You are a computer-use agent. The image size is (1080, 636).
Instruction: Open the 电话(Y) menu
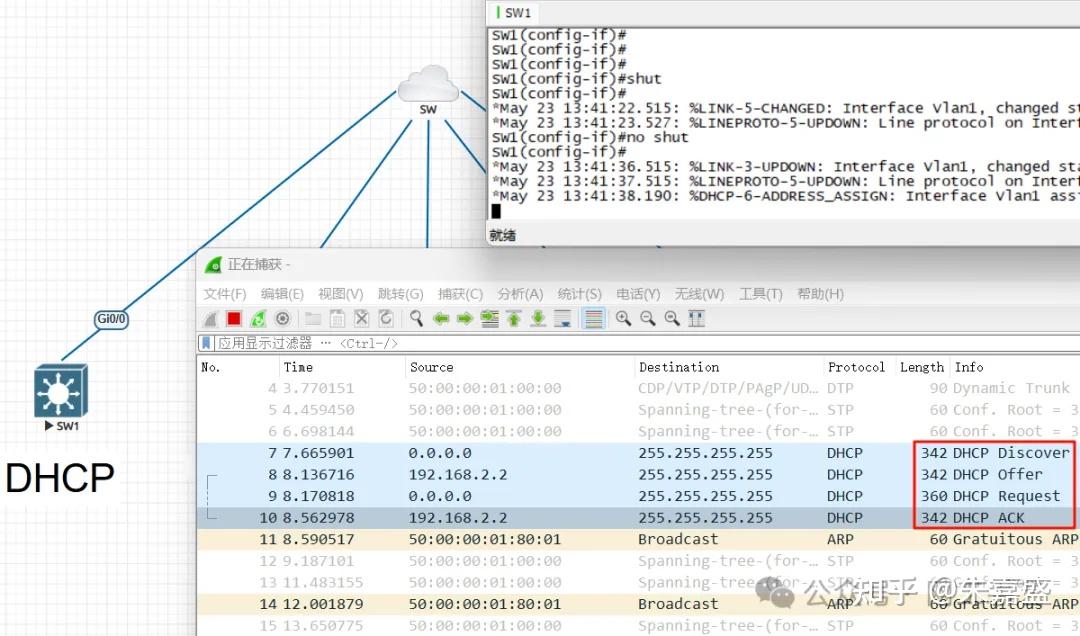637,293
